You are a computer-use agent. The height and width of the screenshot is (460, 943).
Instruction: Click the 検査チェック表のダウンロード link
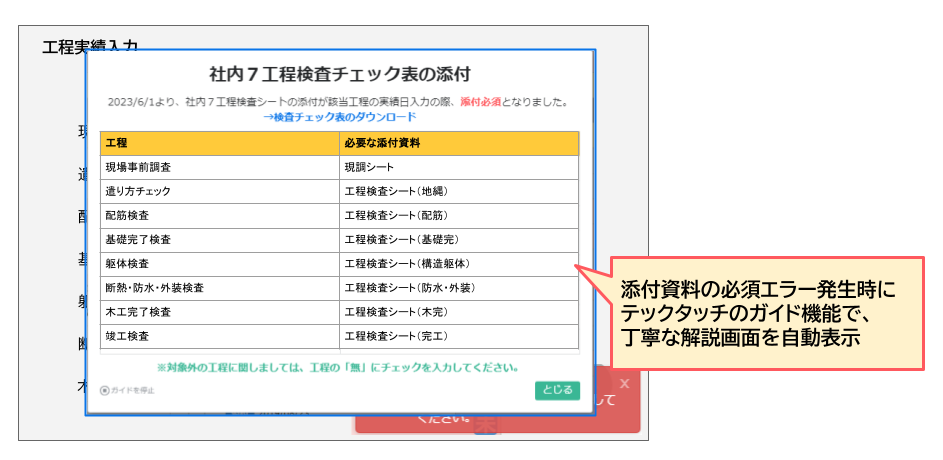coord(339,117)
